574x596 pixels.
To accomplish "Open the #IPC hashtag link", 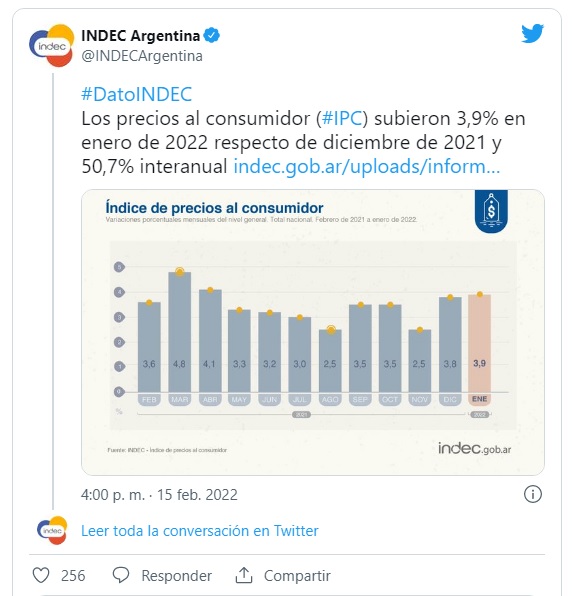I will pyautogui.click(x=342, y=118).
